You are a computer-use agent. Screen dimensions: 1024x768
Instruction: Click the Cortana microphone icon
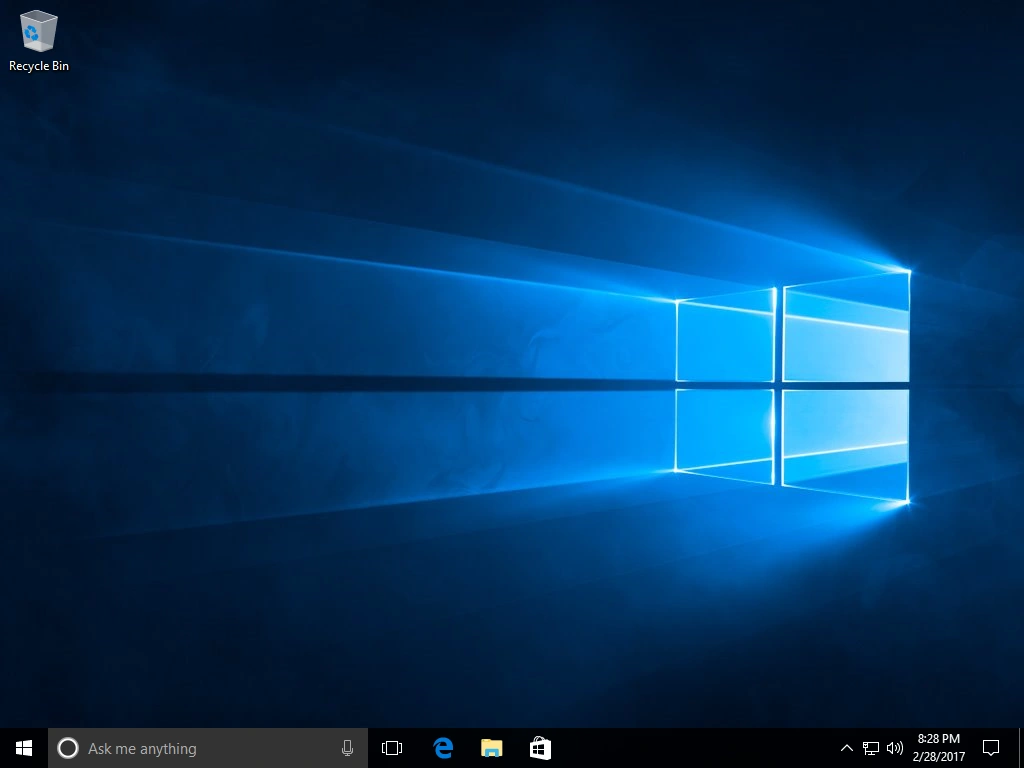coord(347,747)
